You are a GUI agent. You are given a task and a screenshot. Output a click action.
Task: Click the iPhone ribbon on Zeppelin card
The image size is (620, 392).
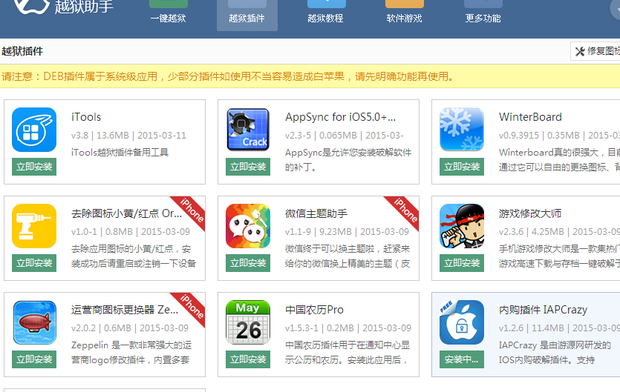(190, 308)
